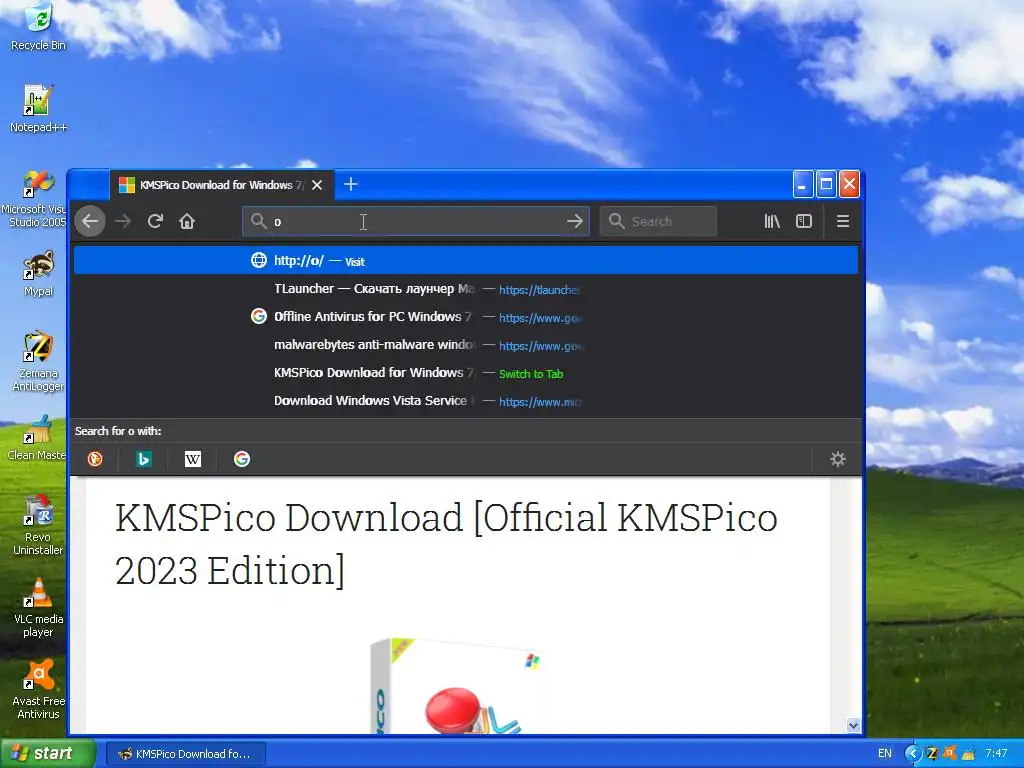Click the Go arrow in the address bar
Viewport: 1024px width, 768px height.
point(575,221)
